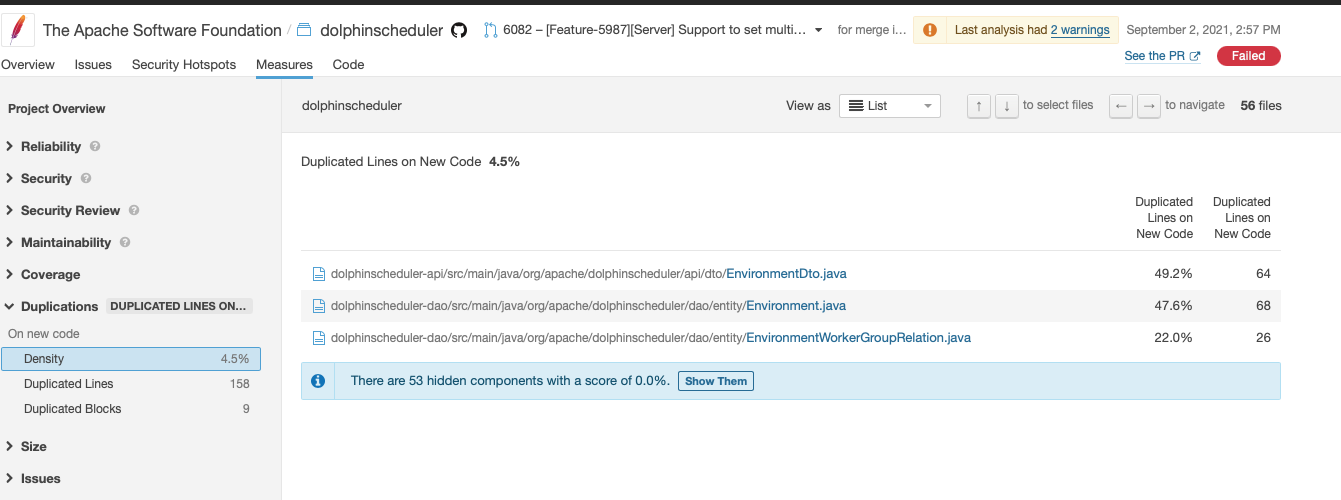Click The Apache Software Foundation link
This screenshot has height=500, width=1341.
pyautogui.click(x=162, y=30)
